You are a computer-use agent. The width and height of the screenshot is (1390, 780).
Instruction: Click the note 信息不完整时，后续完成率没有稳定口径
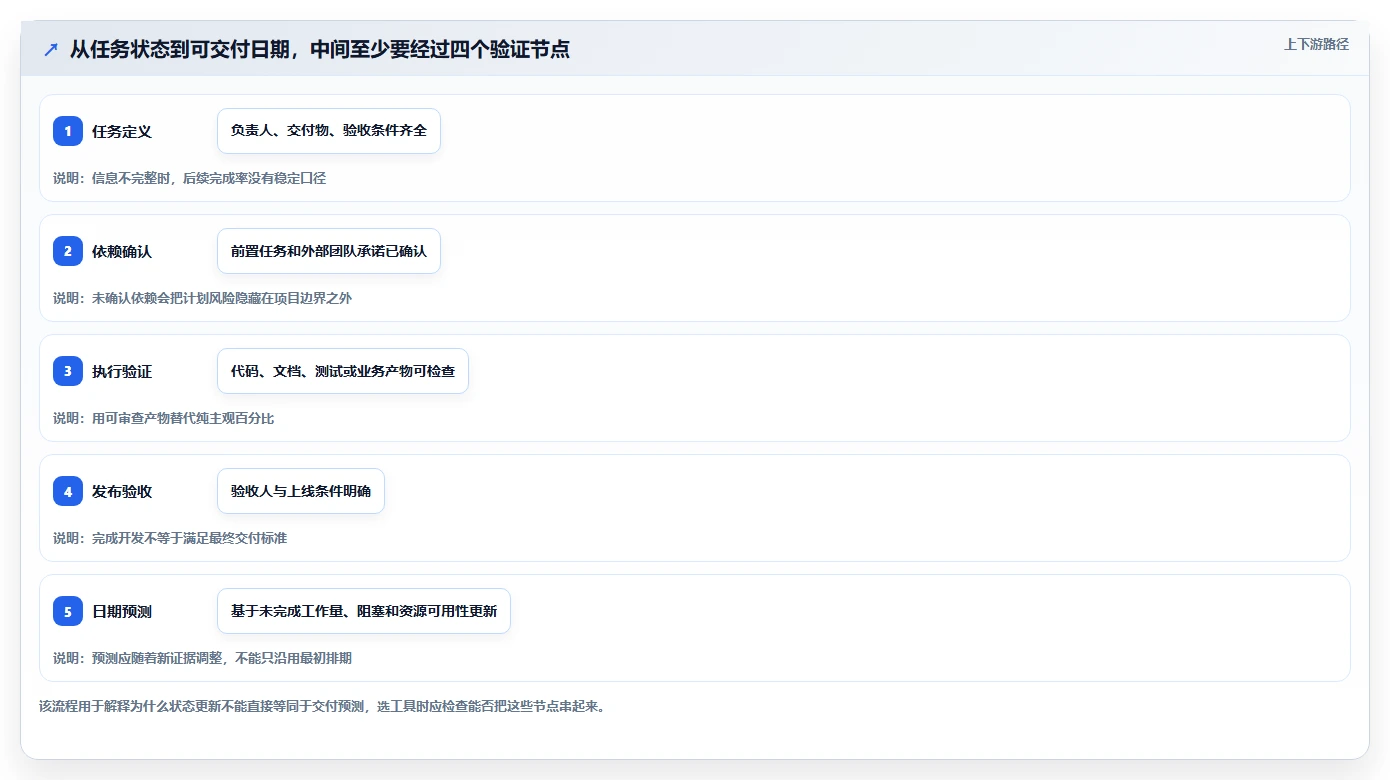click(209, 178)
